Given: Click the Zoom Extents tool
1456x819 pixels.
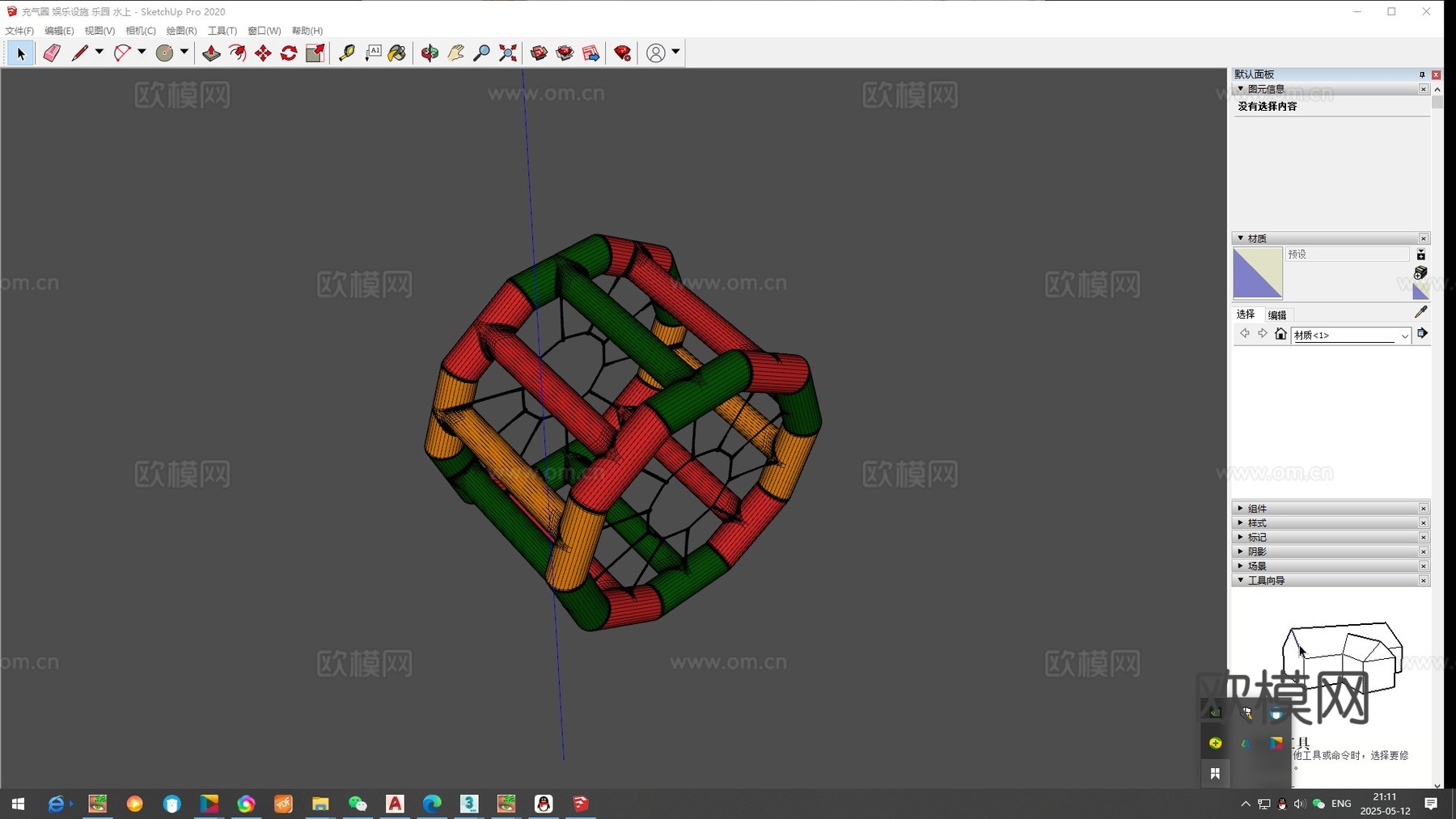Looking at the screenshot, I should coord(507,53).
